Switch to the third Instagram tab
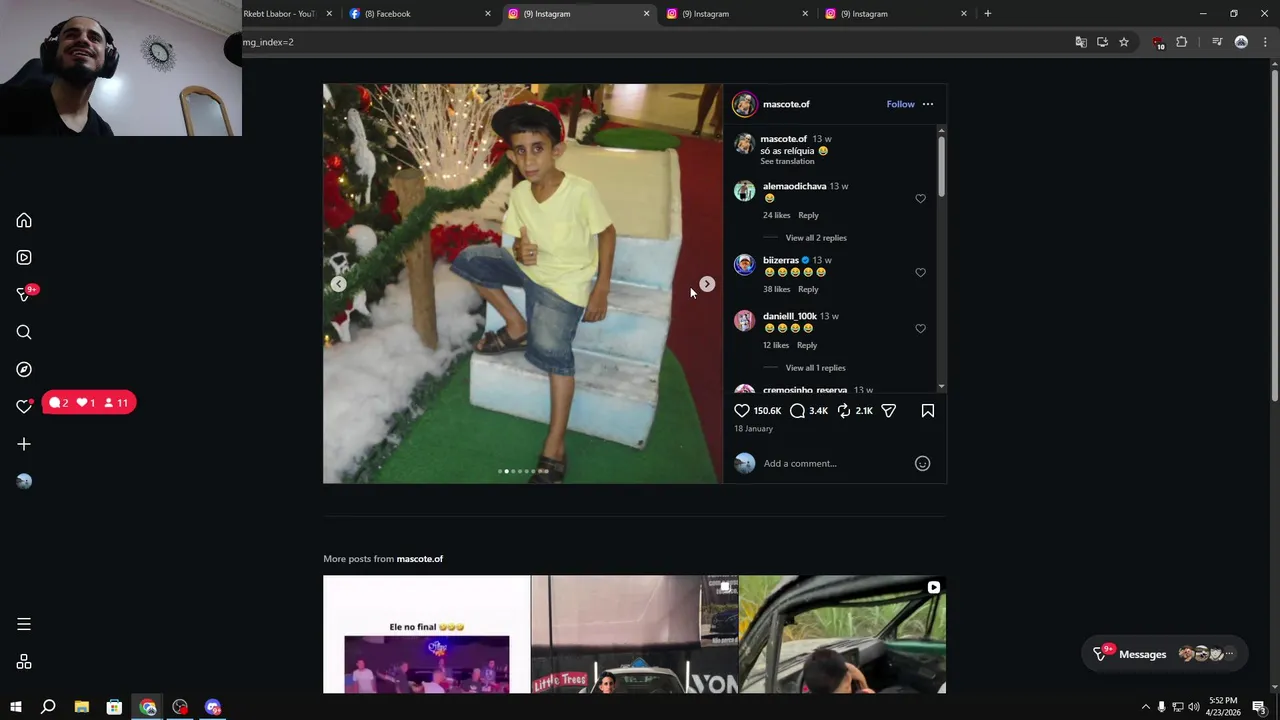The image size is (1280, 720). [897, 14]
